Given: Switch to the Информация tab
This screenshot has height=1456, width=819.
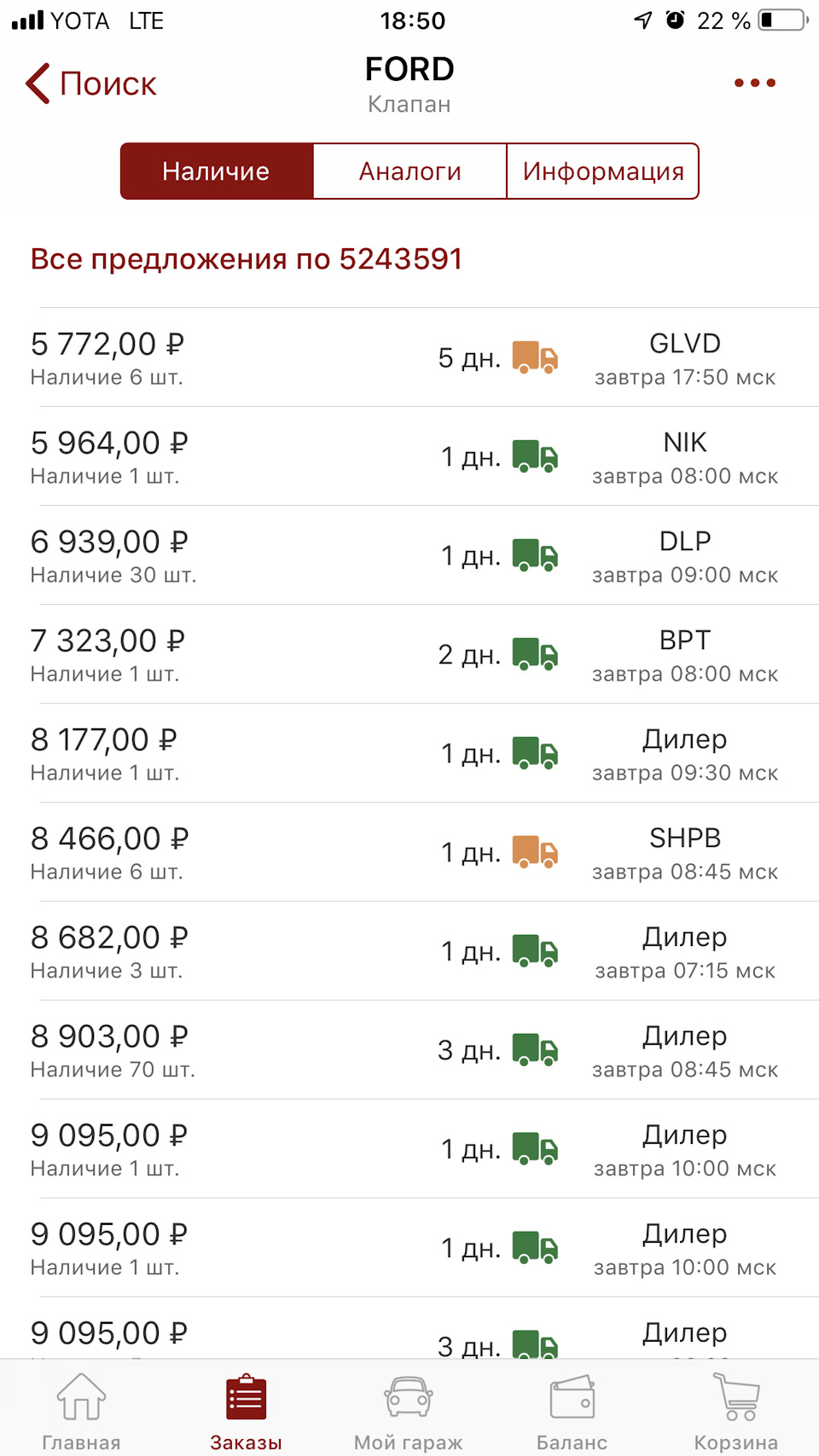Looking at the screenshot, I should 603,171.
